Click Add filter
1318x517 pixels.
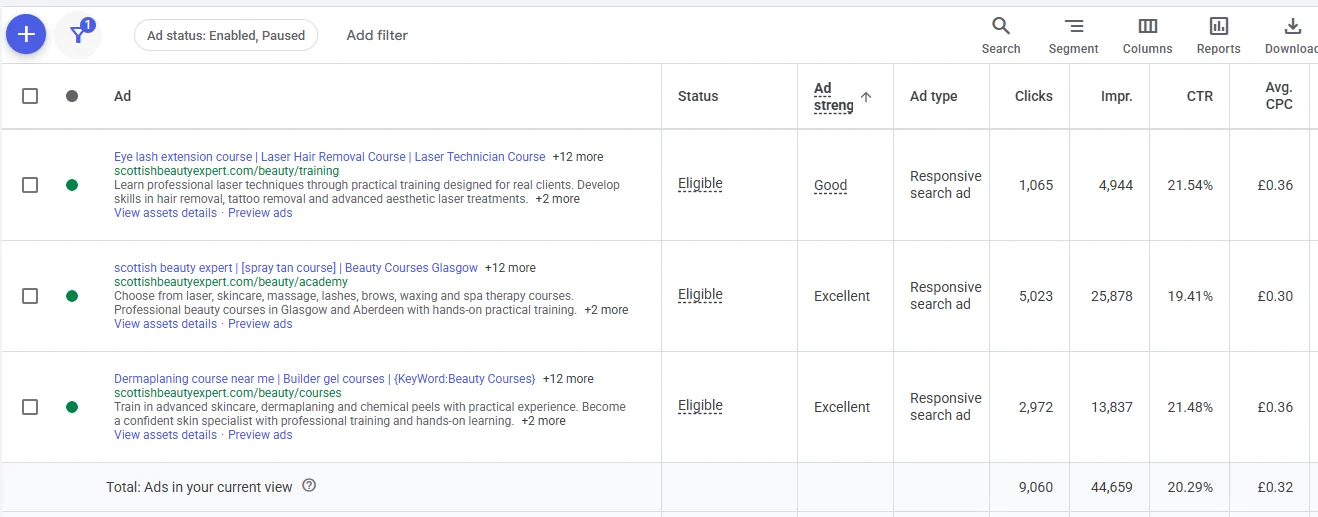pyautogui.click(x=377, y=35)
